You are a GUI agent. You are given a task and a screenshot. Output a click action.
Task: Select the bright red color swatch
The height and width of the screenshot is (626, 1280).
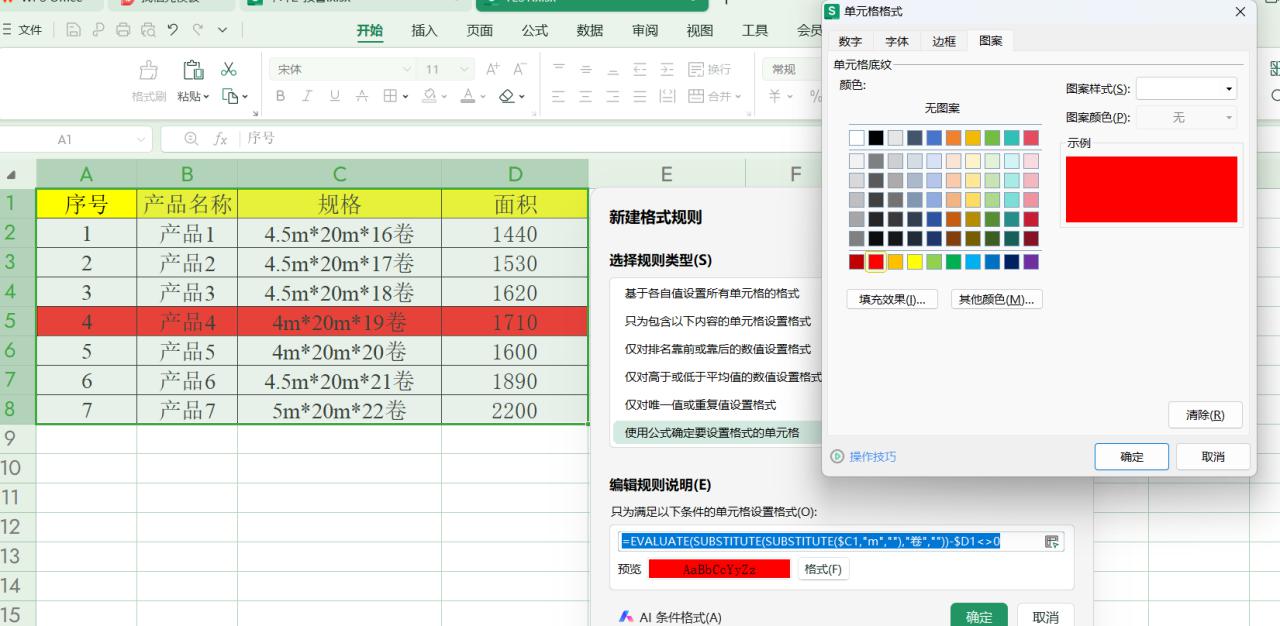876,262
